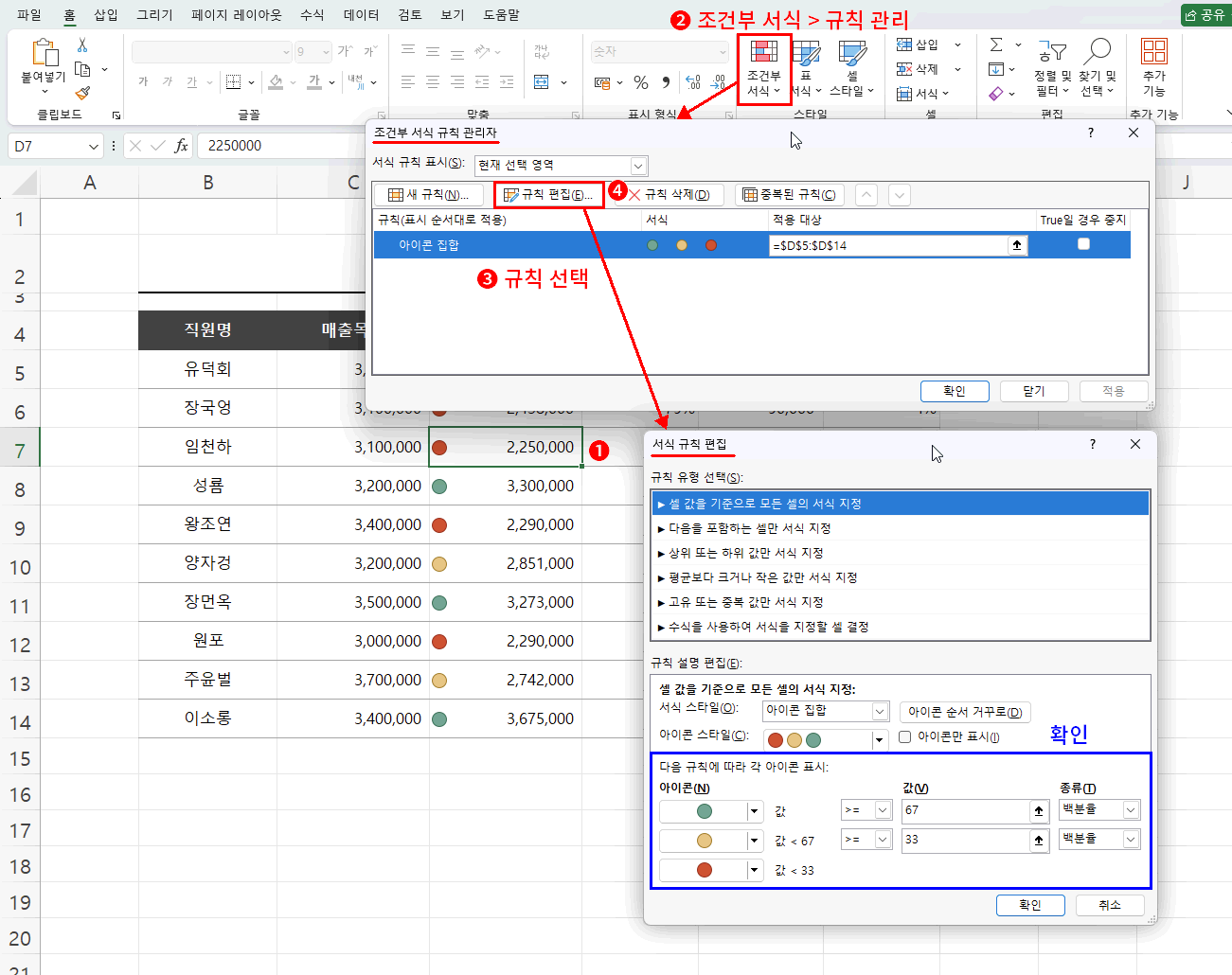Switch to the Insert (삽입) ribbon tab
The width and height of the screenshot is (1232, 975).
tap(106, 15)
